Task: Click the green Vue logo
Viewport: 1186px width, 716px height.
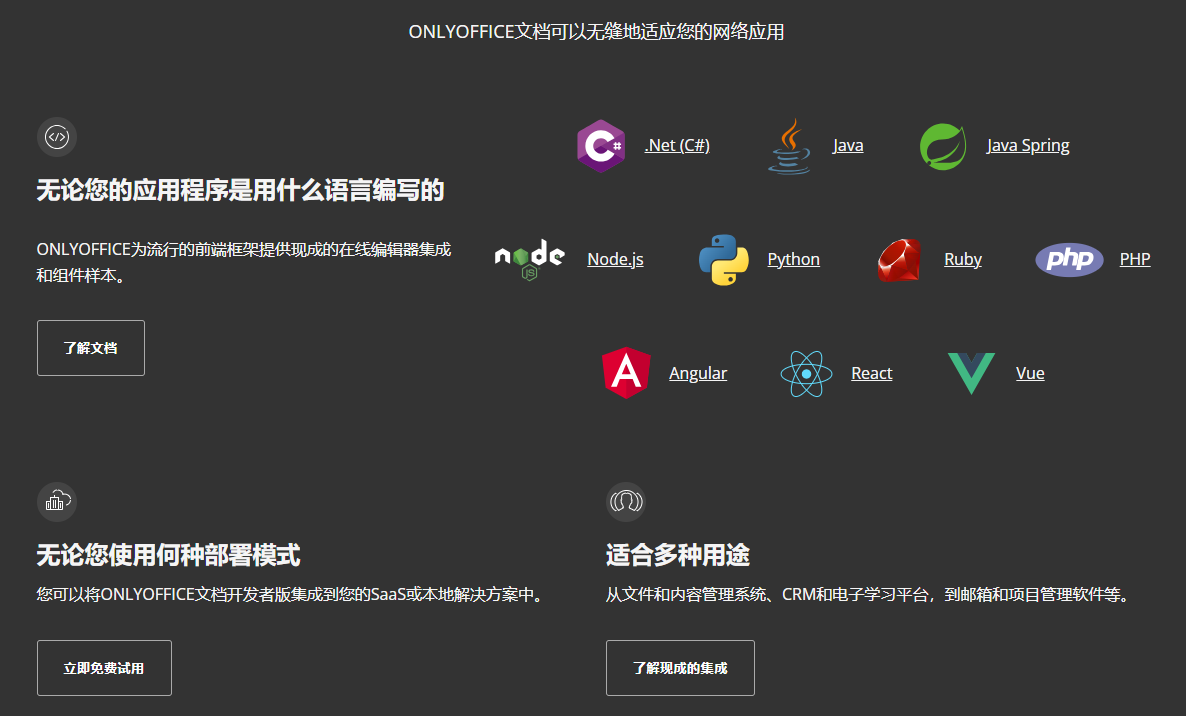Action: pyautogui.click(x=971, y=373)
